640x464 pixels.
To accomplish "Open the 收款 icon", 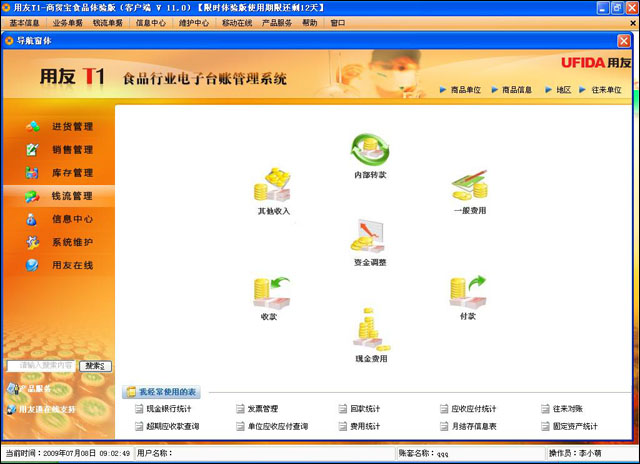I will point(272,293).
